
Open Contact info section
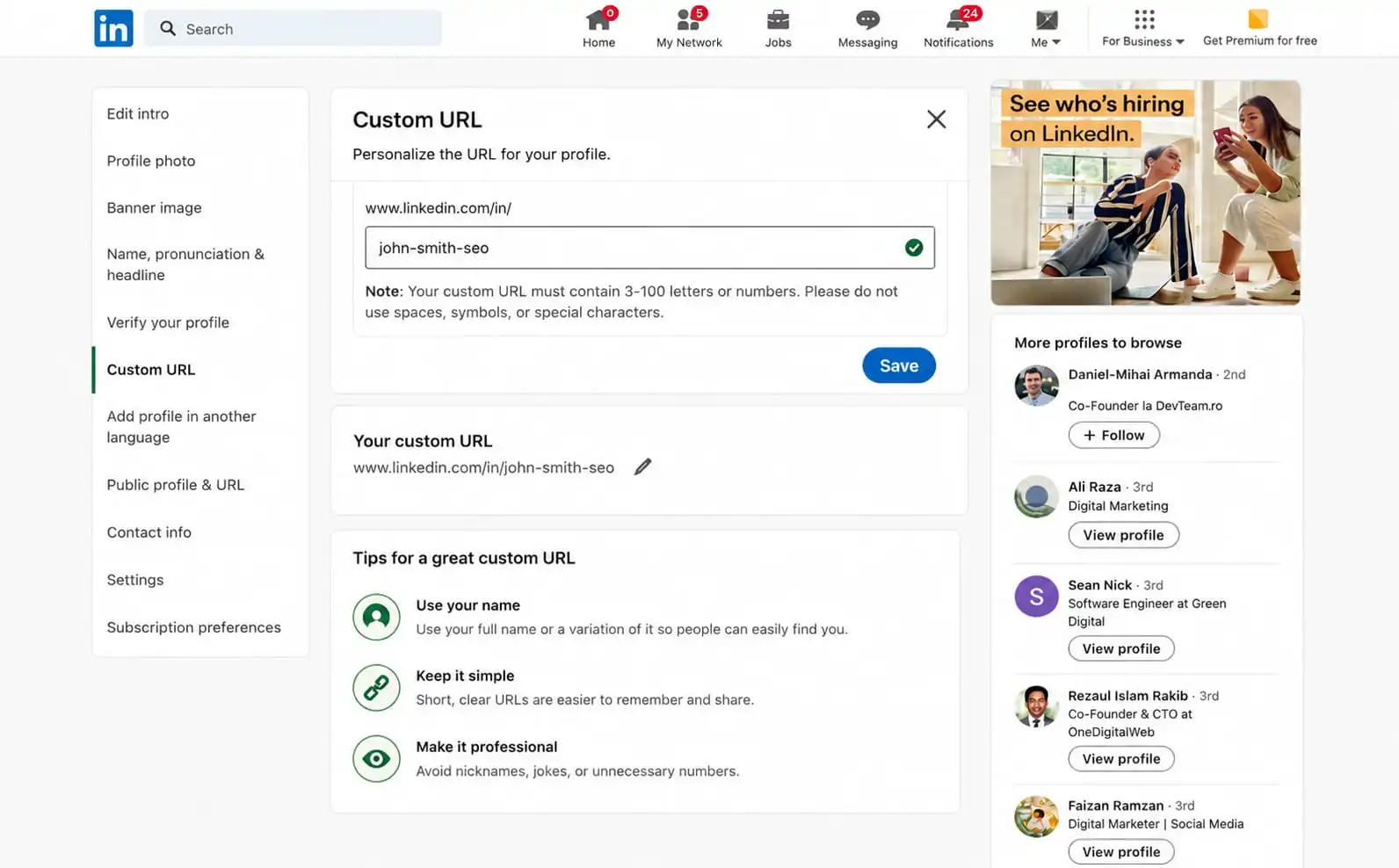point(149,532)
